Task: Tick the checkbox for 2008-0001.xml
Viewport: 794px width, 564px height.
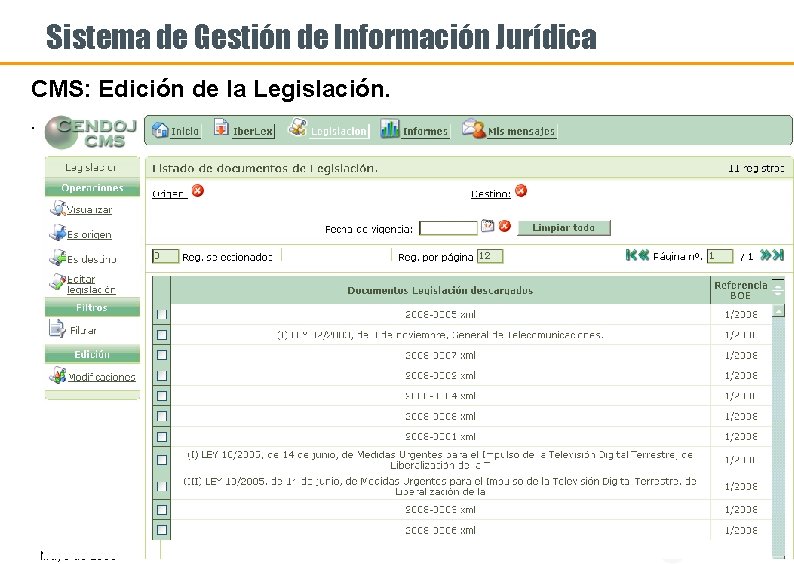Action: (162, 436)
